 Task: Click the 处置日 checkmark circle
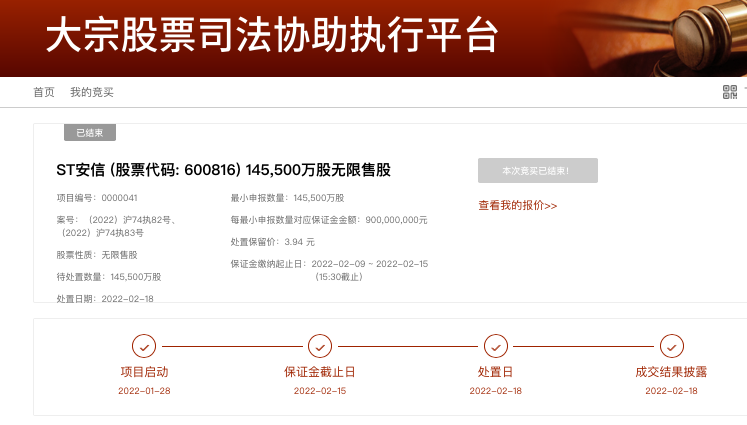[x=495, y=346]
